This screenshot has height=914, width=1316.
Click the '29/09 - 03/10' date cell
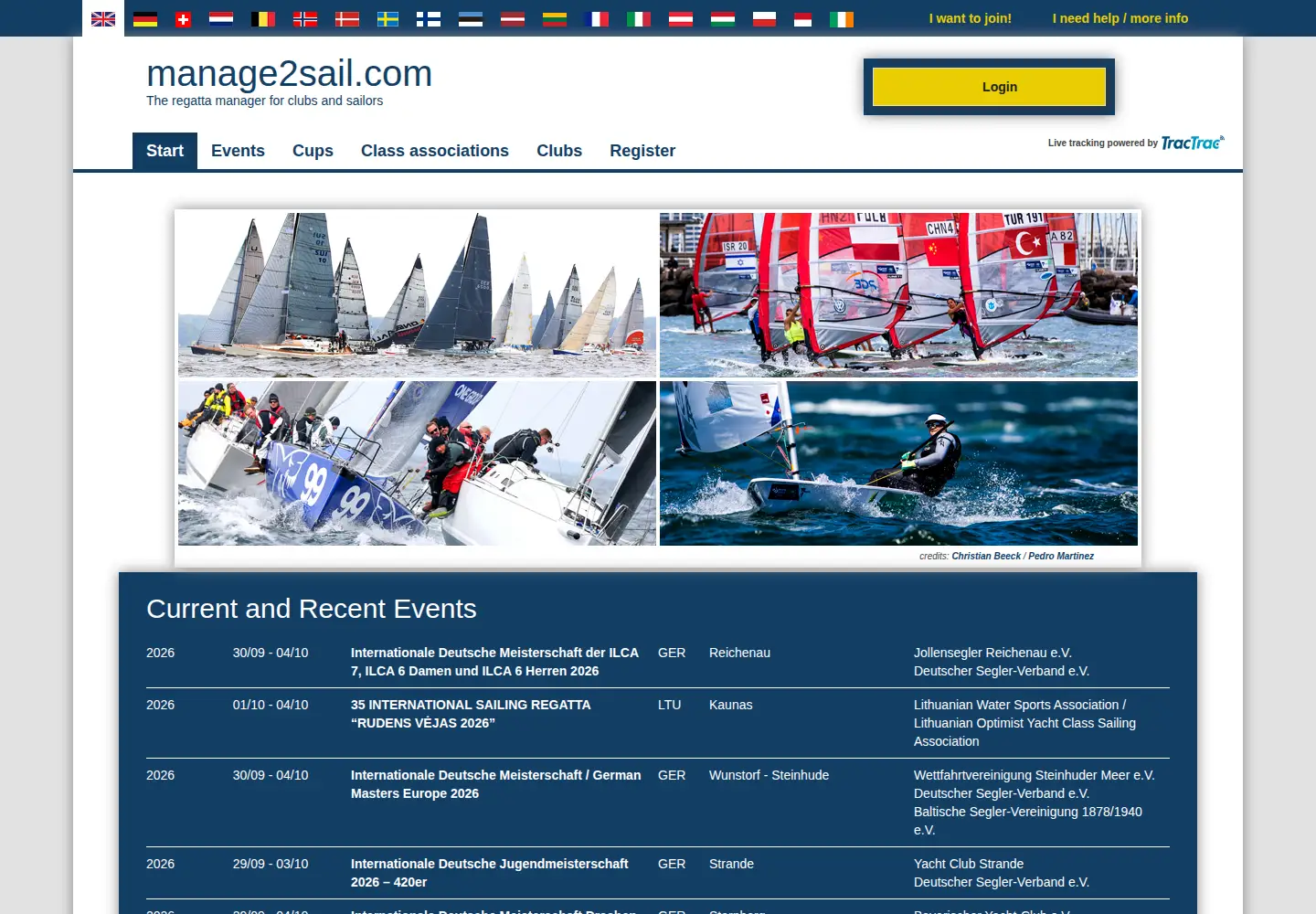(271, 864)
